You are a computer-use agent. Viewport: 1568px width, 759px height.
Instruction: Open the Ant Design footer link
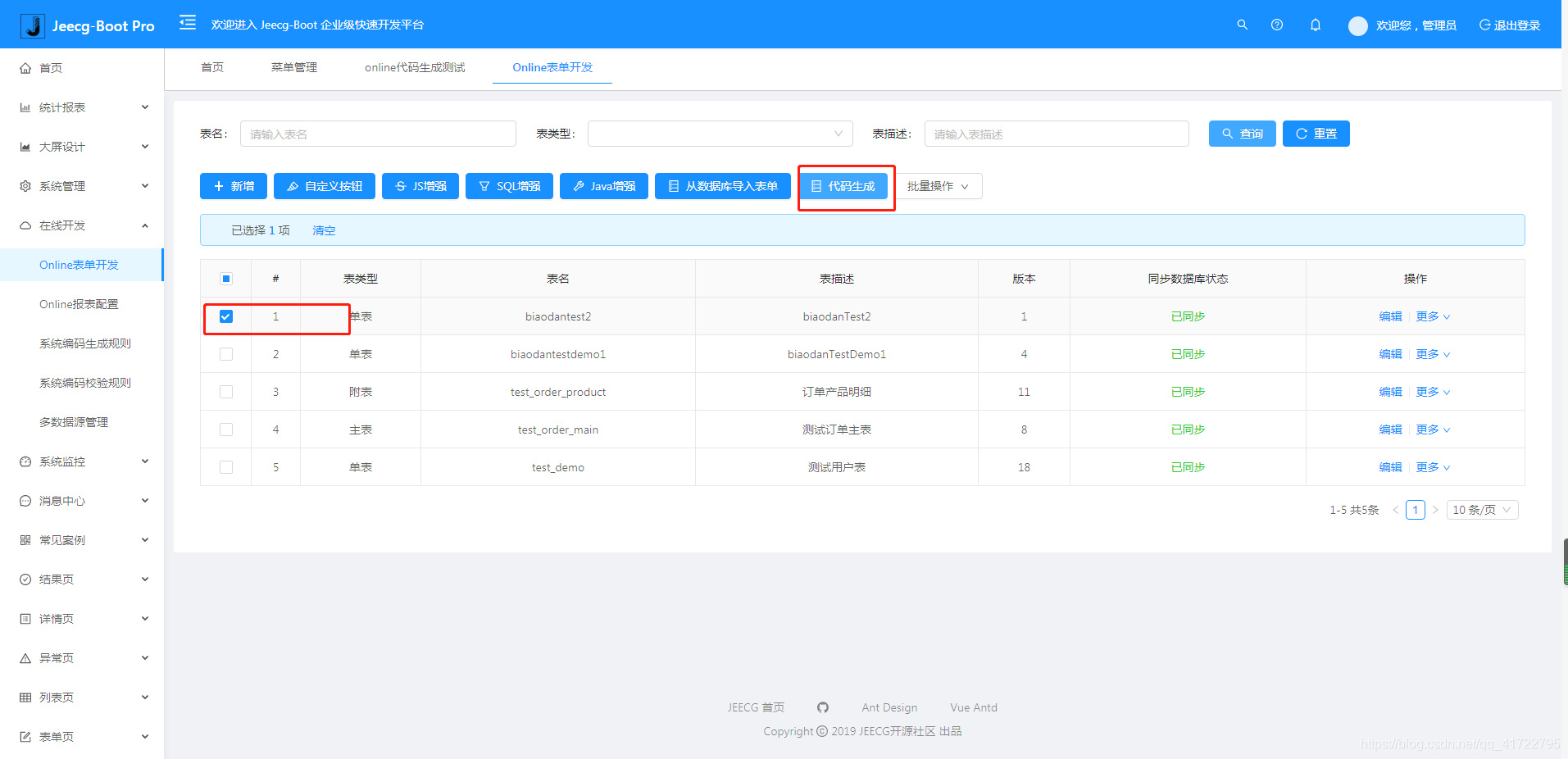(889, 707)
